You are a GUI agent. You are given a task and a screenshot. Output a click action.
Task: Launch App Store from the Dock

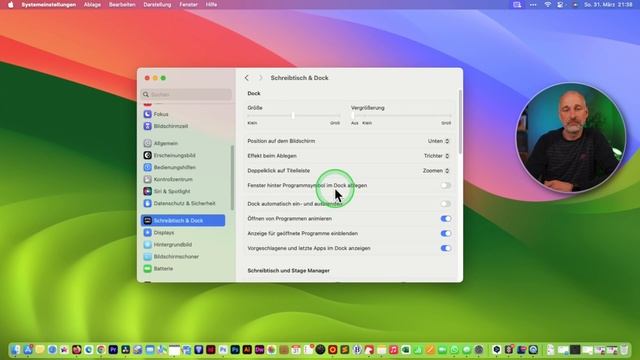click(28, 349)
